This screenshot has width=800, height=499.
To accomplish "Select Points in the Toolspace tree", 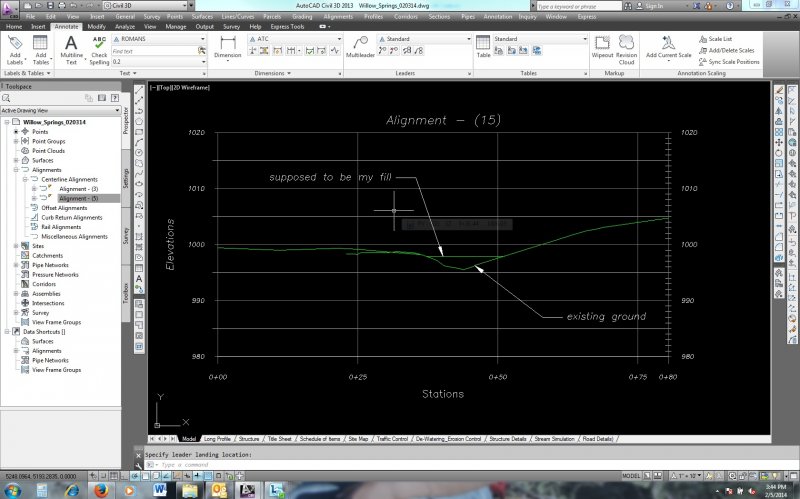I will pyautogui.click(x=40, y=132).
